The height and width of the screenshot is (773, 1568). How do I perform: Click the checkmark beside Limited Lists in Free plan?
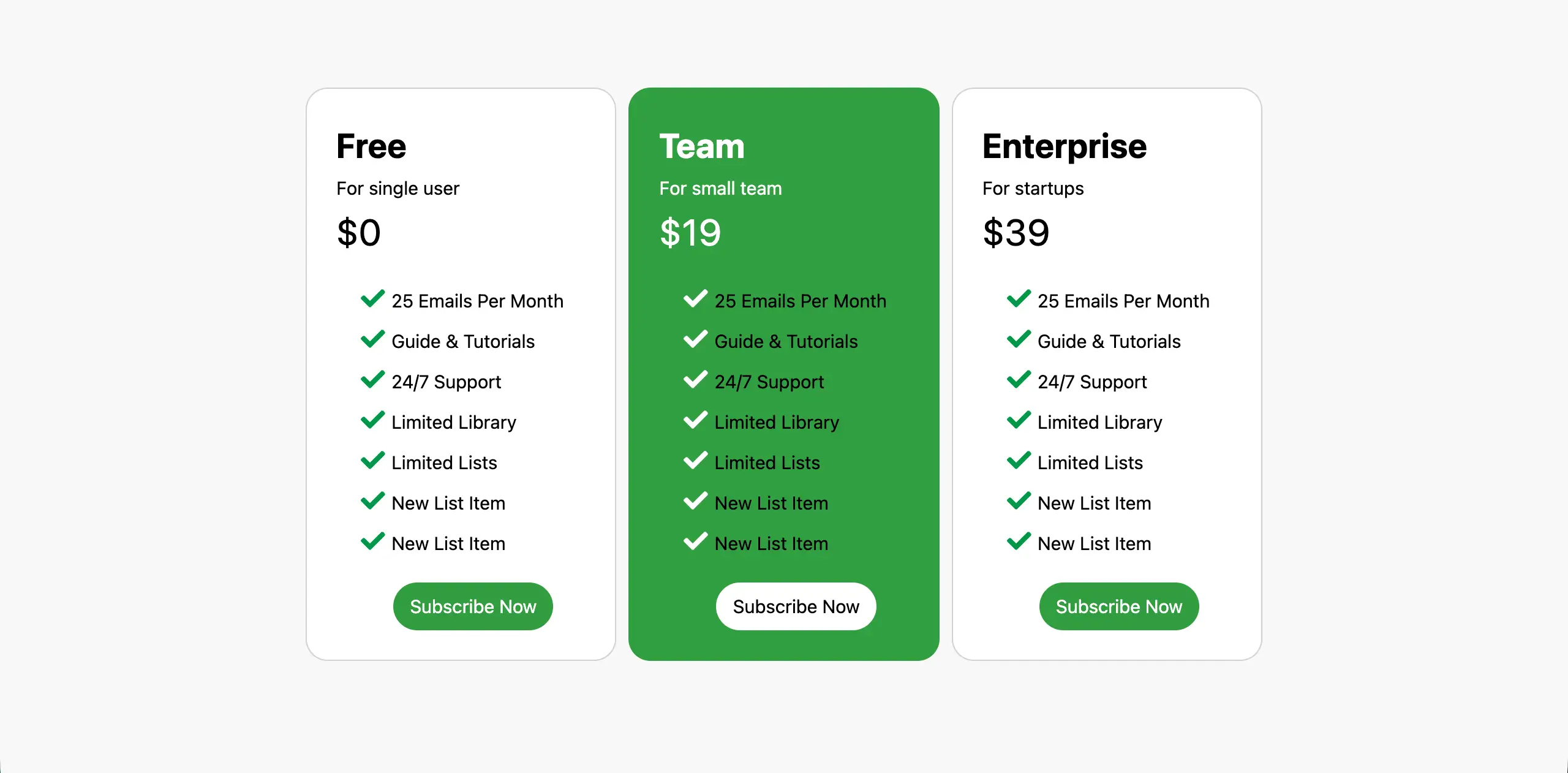372,461
